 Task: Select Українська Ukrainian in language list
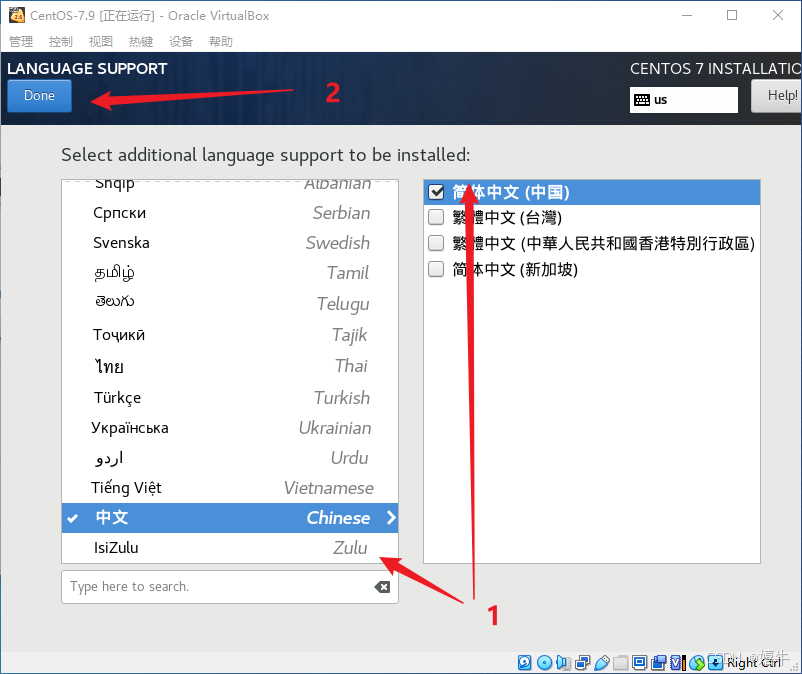(230, 428)
